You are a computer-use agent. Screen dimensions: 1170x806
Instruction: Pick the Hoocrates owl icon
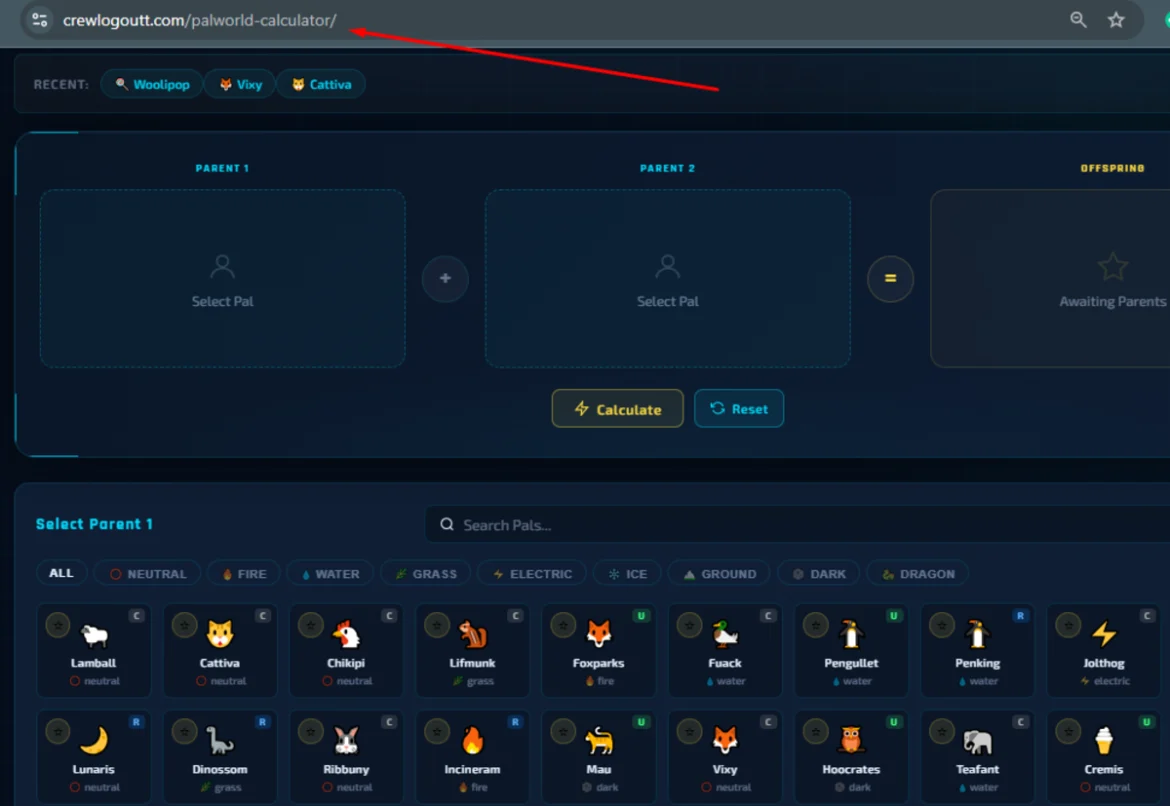(x=851, y=741)
